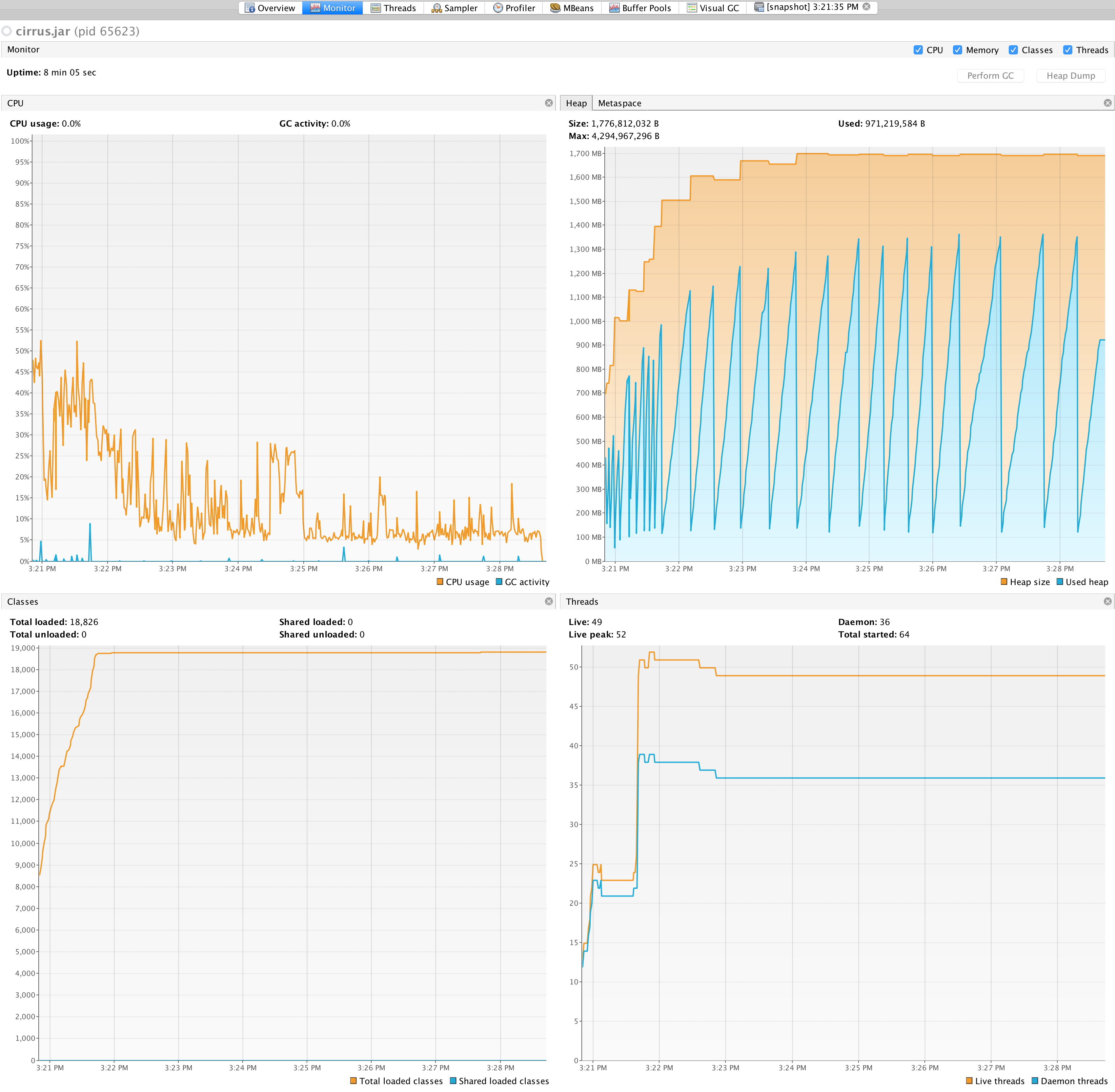This screenshot has height=1092, width=1115.
Task: Click the Total loaded classes legend swatch
Action: [353, 1081]
